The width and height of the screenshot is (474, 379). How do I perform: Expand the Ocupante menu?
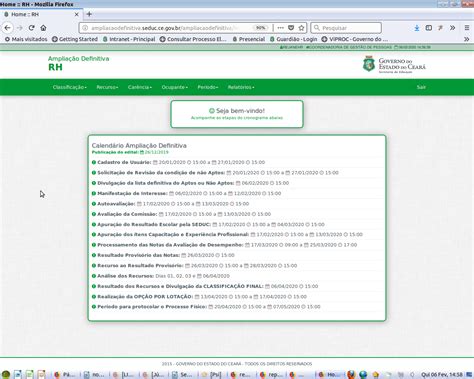coord(175,87)
